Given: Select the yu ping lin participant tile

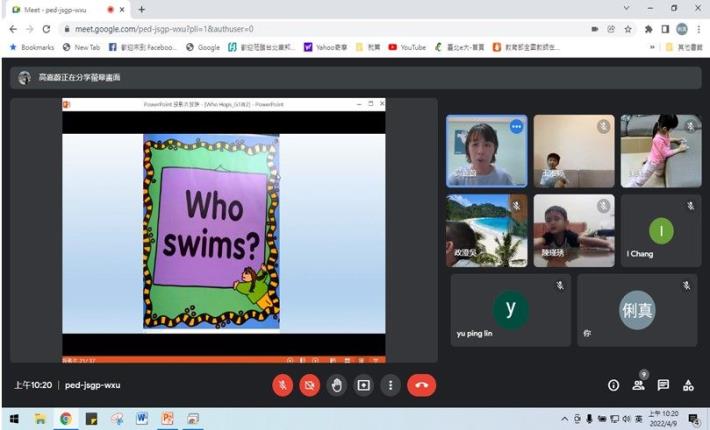Looking at the screenshot, I should [x=510, y=310].
